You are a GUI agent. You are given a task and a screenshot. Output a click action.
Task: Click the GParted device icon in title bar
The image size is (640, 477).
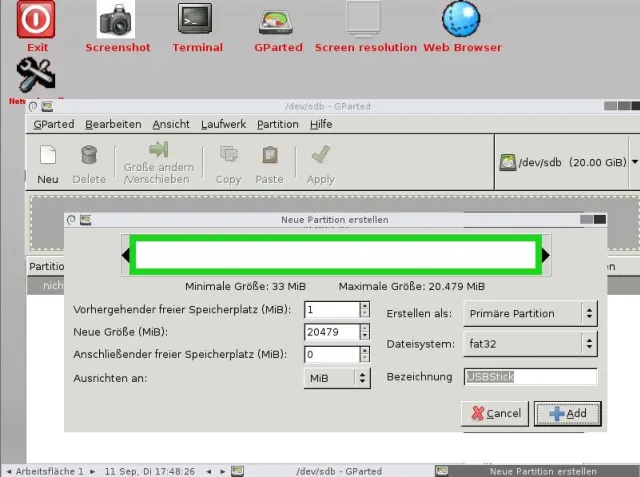click(x=47, y=106)
